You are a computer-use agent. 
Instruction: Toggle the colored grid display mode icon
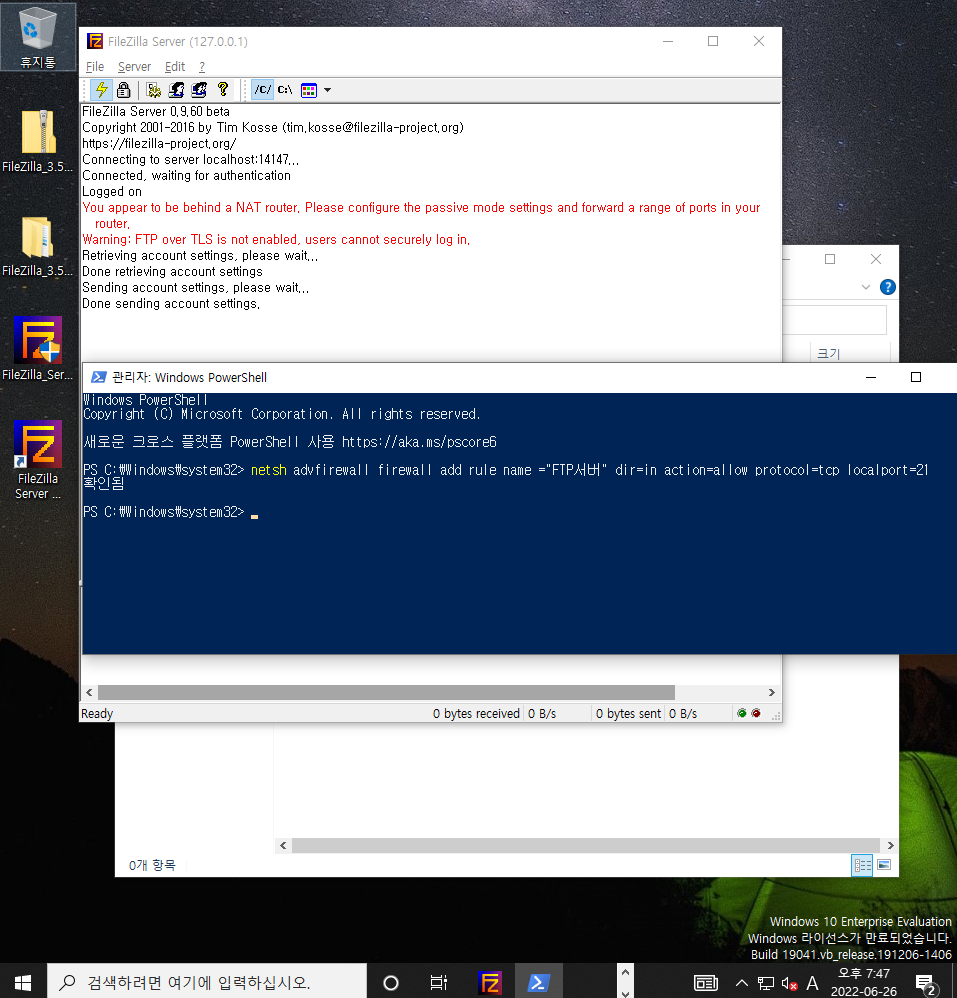[x=307, y=90]
